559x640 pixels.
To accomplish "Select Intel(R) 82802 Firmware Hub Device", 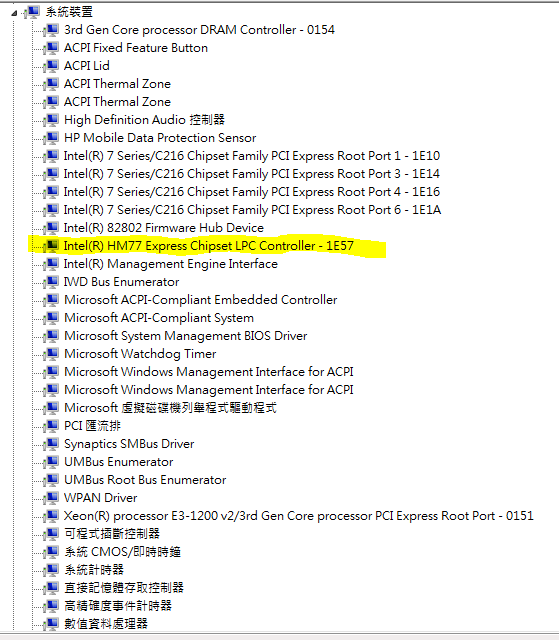I will [x=164, y=227].
